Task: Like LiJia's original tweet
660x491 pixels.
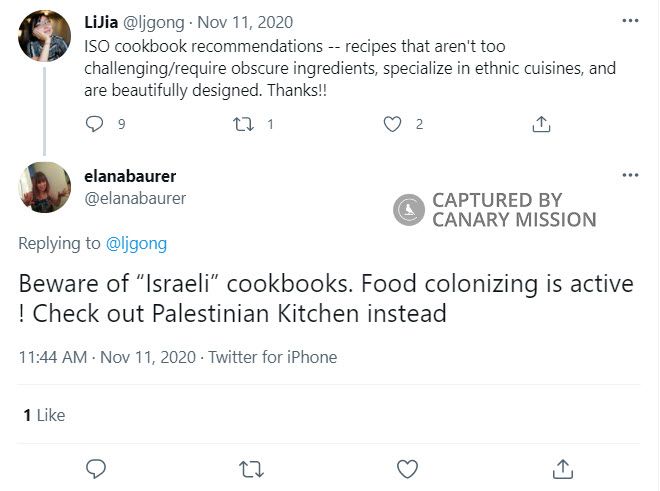Action: tap(393, 124)
